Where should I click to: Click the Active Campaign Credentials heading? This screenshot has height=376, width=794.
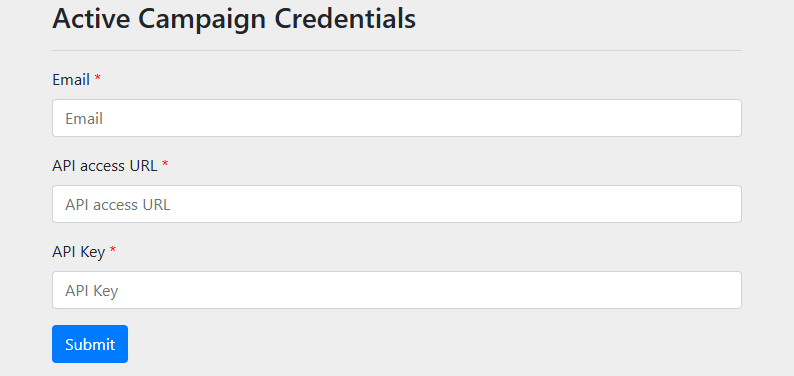point(234,20)
